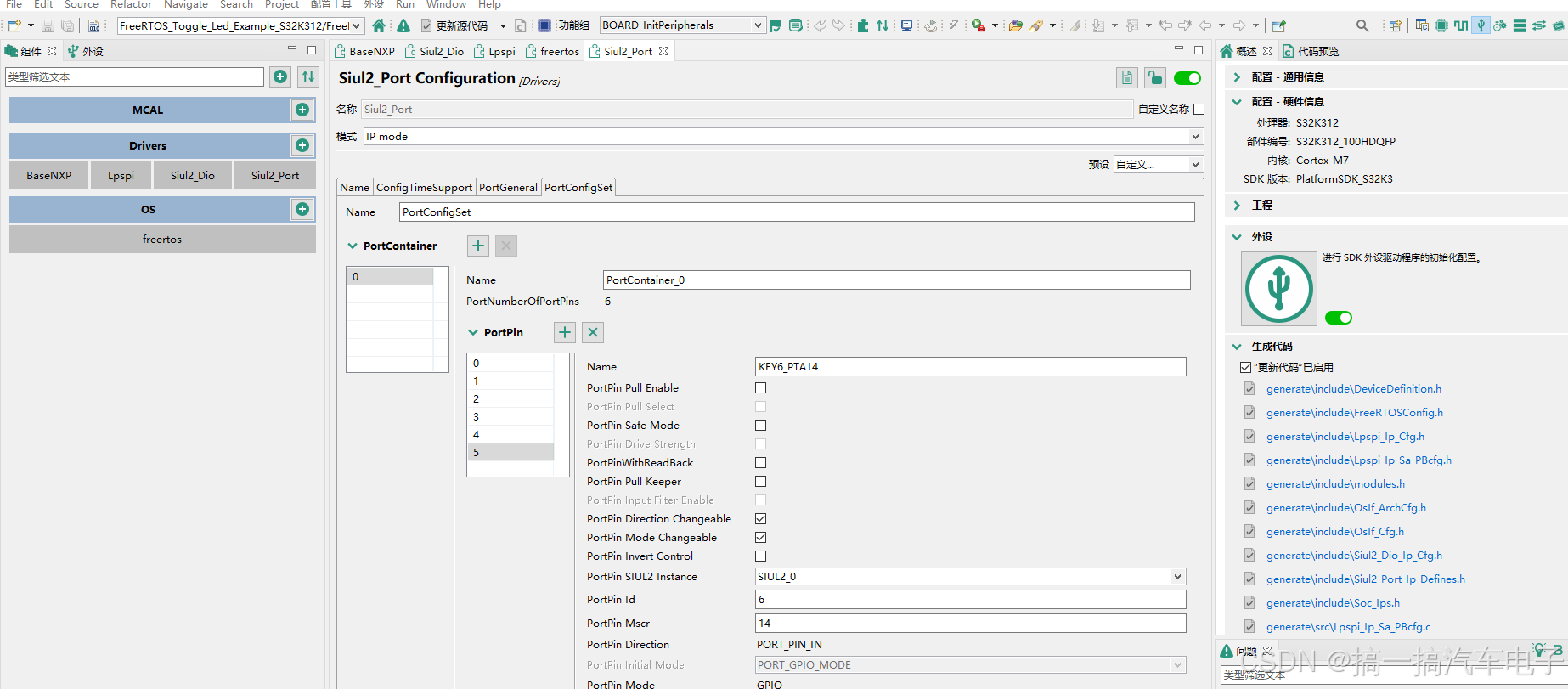This screenshot has height=689, width=1568.
Task: Check the 自定义名称 checkbox
Action: [x=1199, y=109]
